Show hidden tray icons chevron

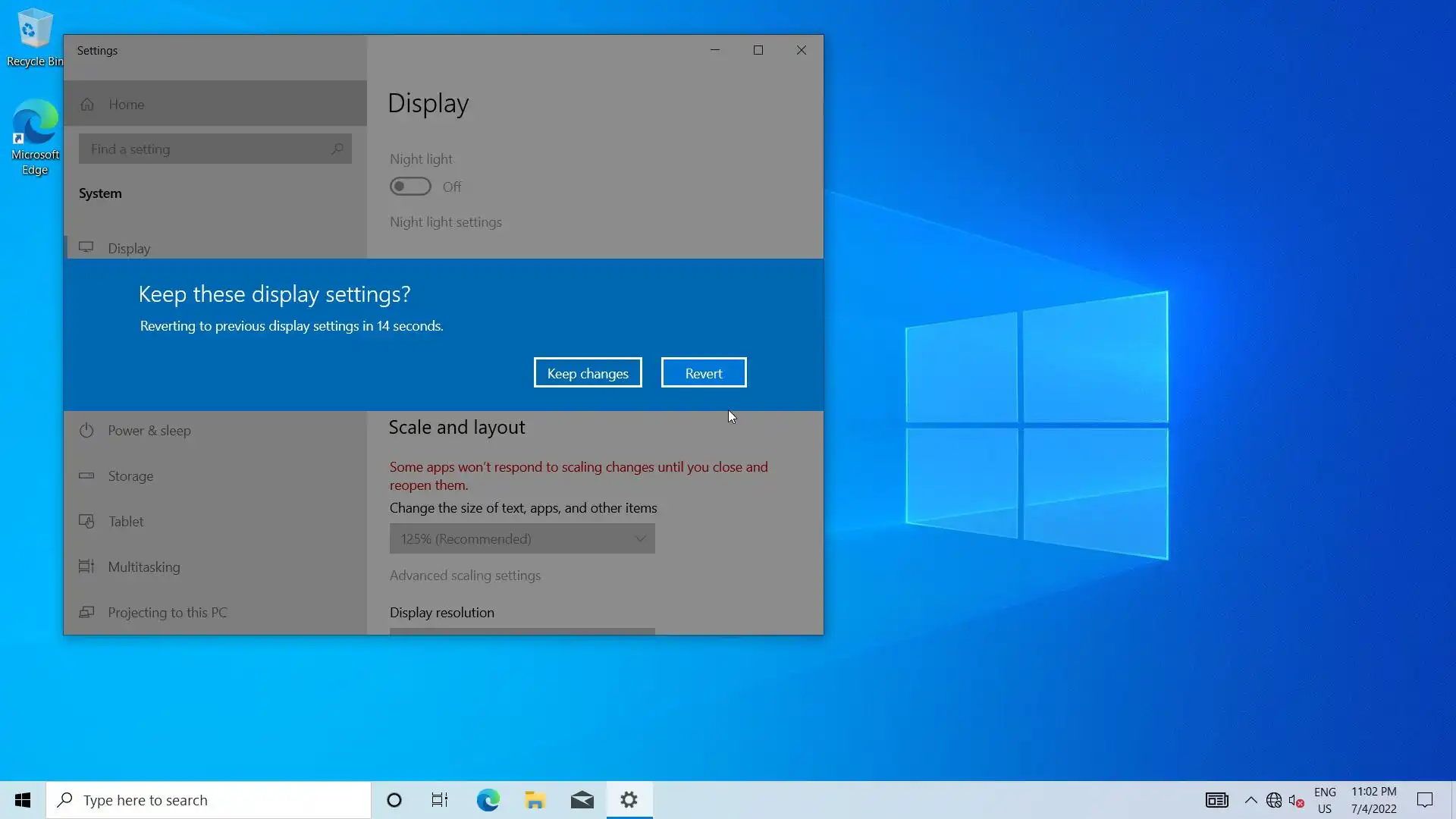(x=1250, y=800)
